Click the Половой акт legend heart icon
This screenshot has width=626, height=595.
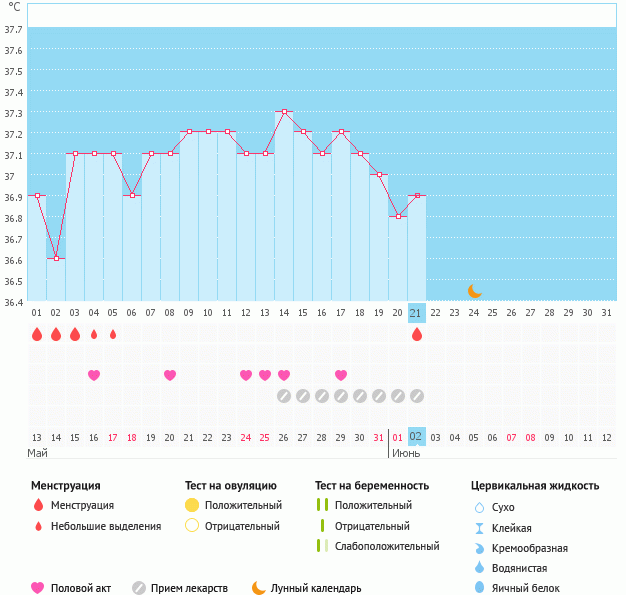[38, 588]
